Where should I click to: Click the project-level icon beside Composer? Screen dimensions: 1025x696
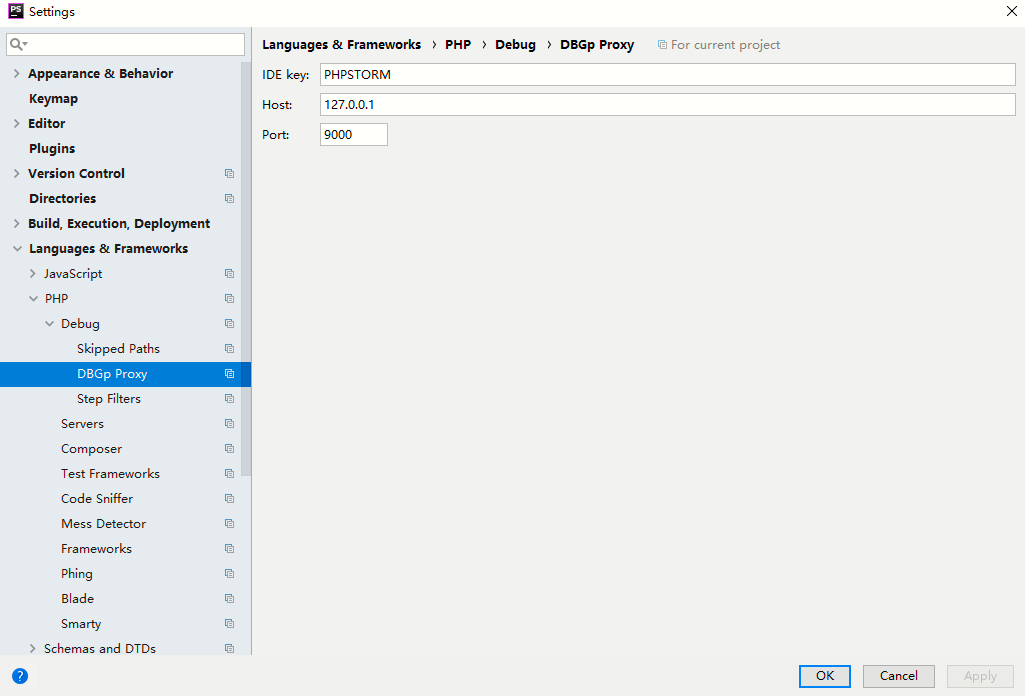(x=229, y=449)
